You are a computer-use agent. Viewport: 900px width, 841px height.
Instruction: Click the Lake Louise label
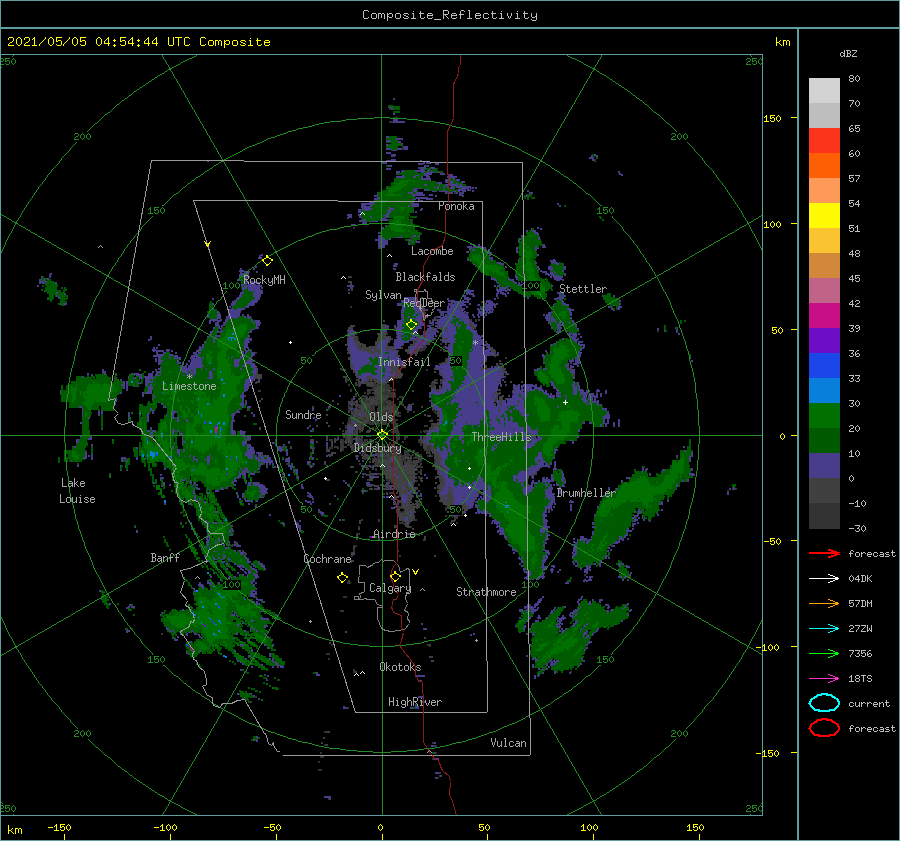coord(77,491)
